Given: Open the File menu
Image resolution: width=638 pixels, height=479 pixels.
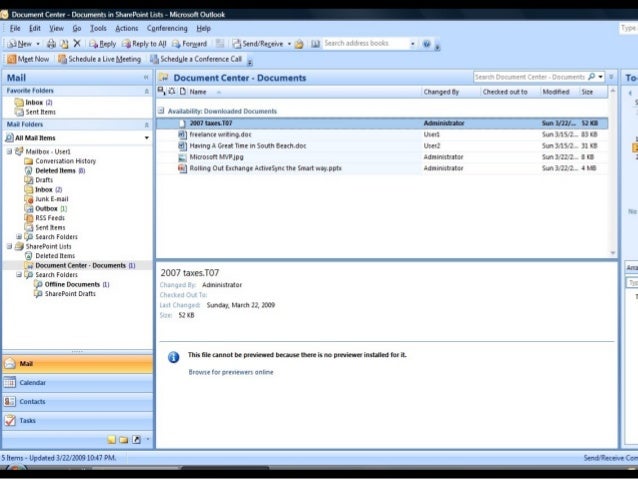Looking at the screenshot, I should click(15, 28).
